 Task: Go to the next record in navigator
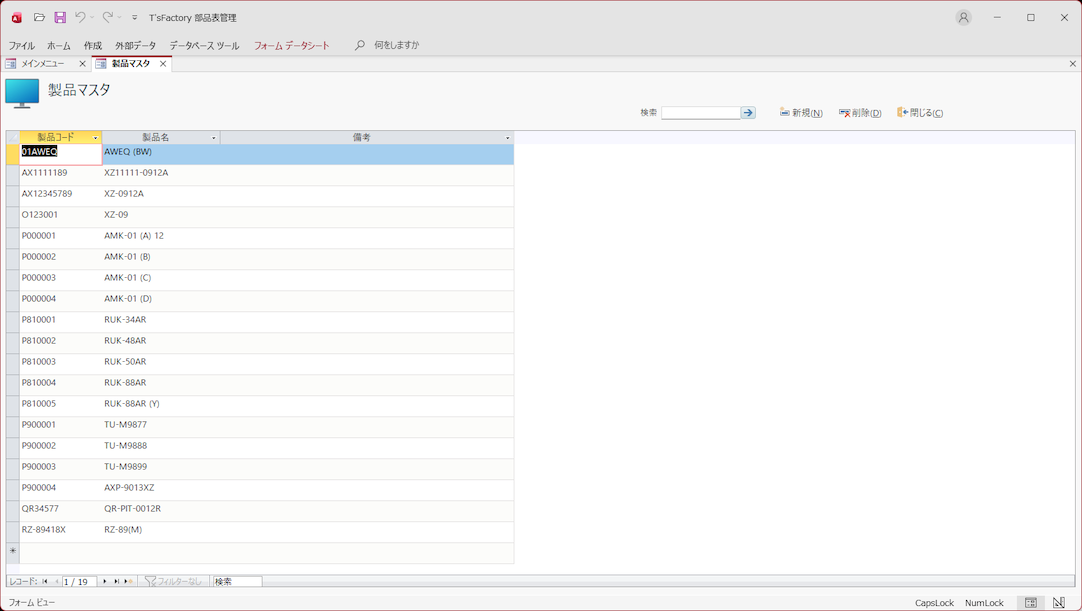tap(105, 581)
